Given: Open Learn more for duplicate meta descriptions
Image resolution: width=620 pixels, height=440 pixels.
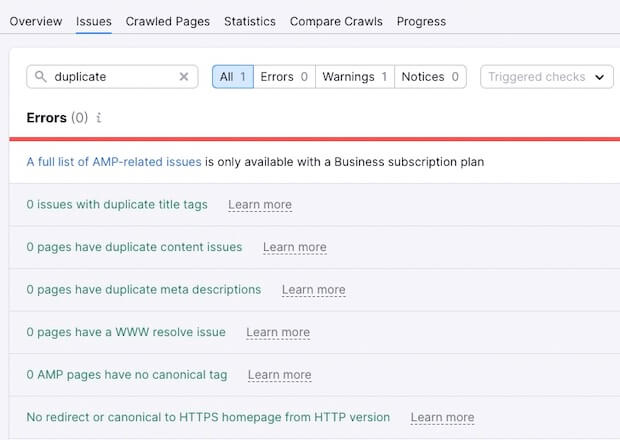Looking at the screenshot, I should (314, 290).
